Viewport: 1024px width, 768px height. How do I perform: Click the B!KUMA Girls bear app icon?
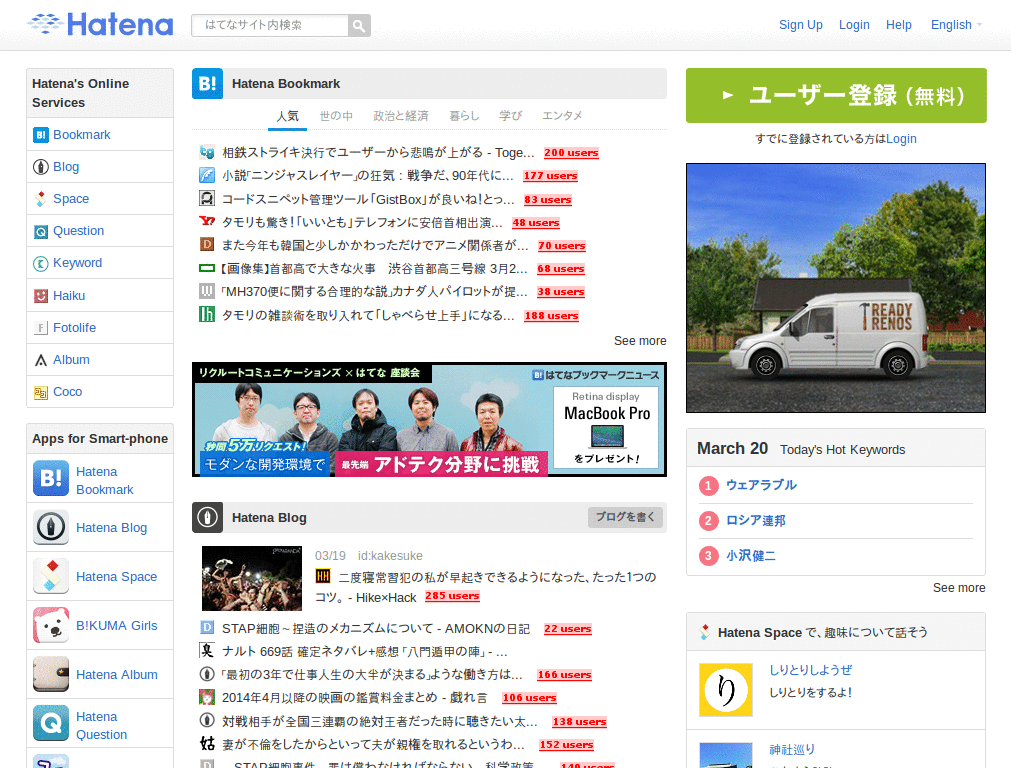coord(51,626)
